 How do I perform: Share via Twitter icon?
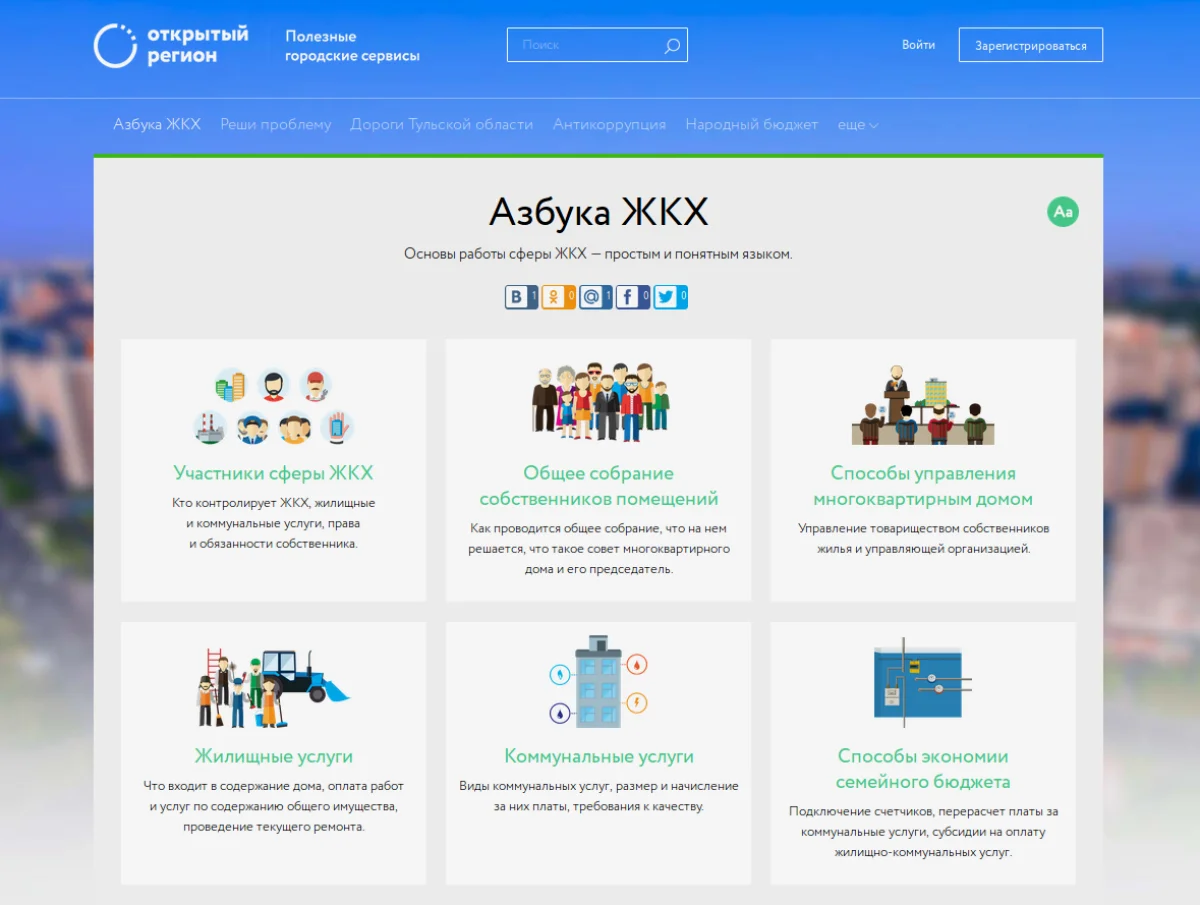(x=667, y=297)
